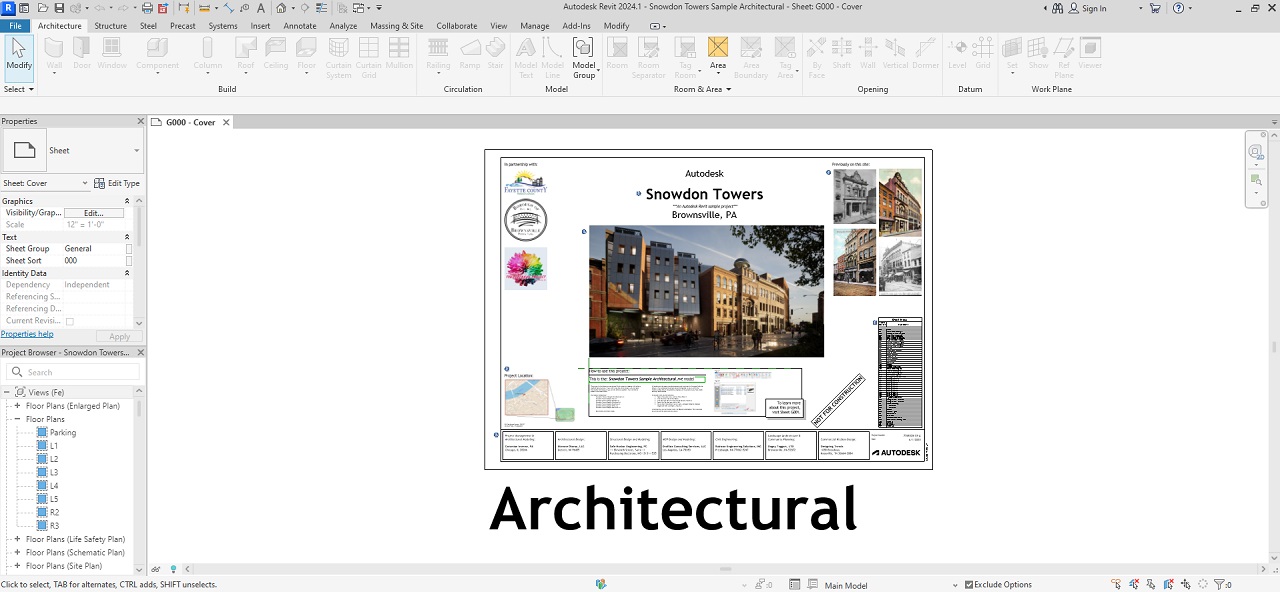Screen dimensions: 1280x592
Task: Open the Sheet type selector dropdown
Action: [136, 151]
